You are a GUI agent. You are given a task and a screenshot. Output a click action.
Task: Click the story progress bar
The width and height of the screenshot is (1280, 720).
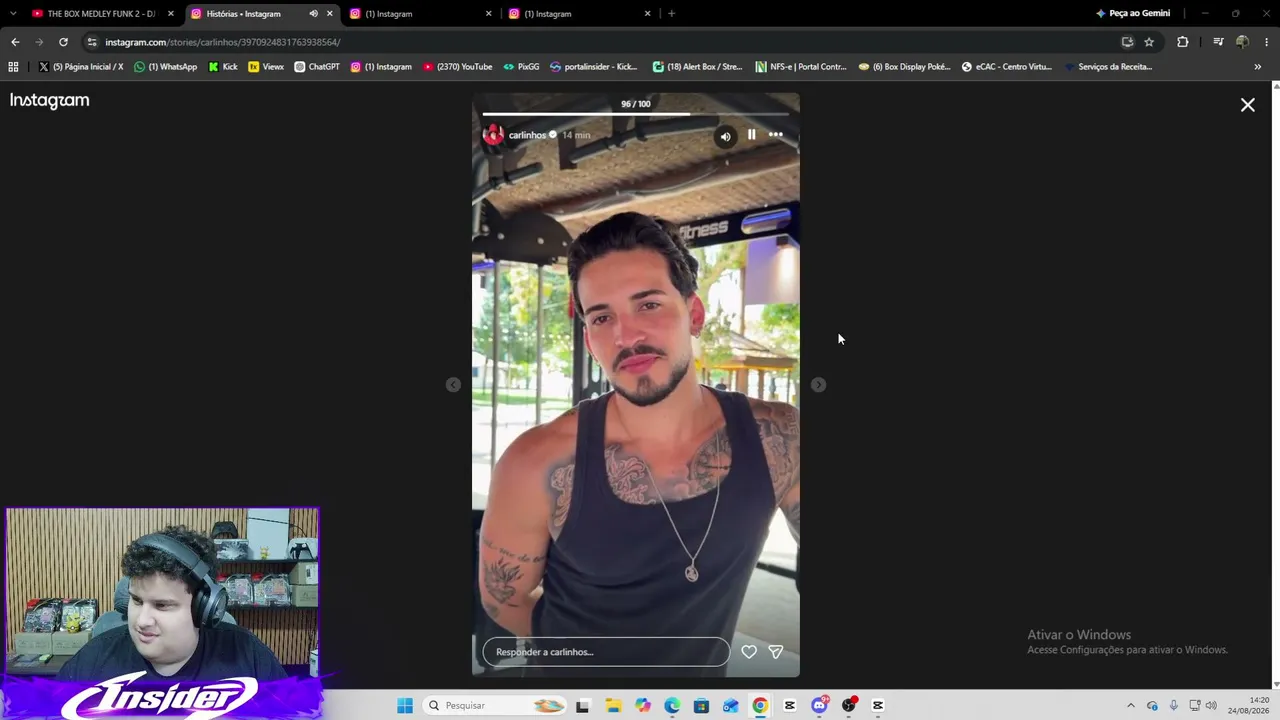pos(636,114)
